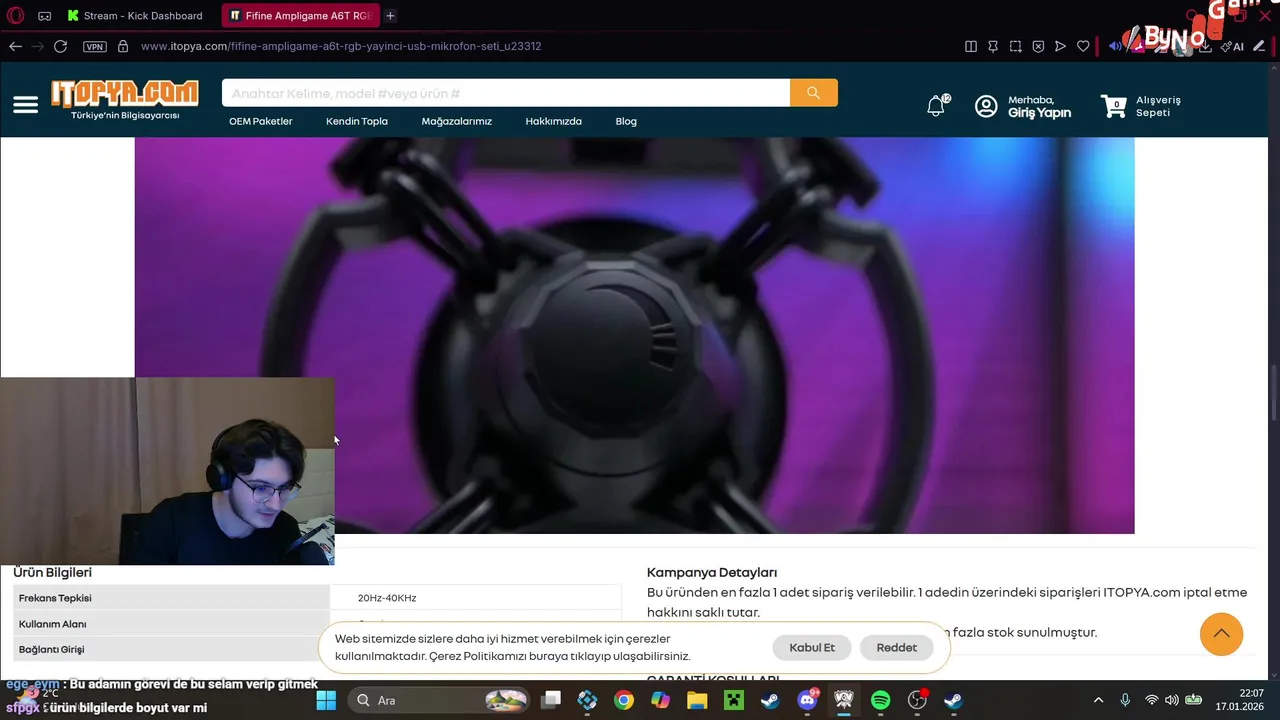Image resolution: width=1280 pixels, height=720 pixels.
Task: Select the Kullanım Alanı row label
Action: (x=53, y=624)
